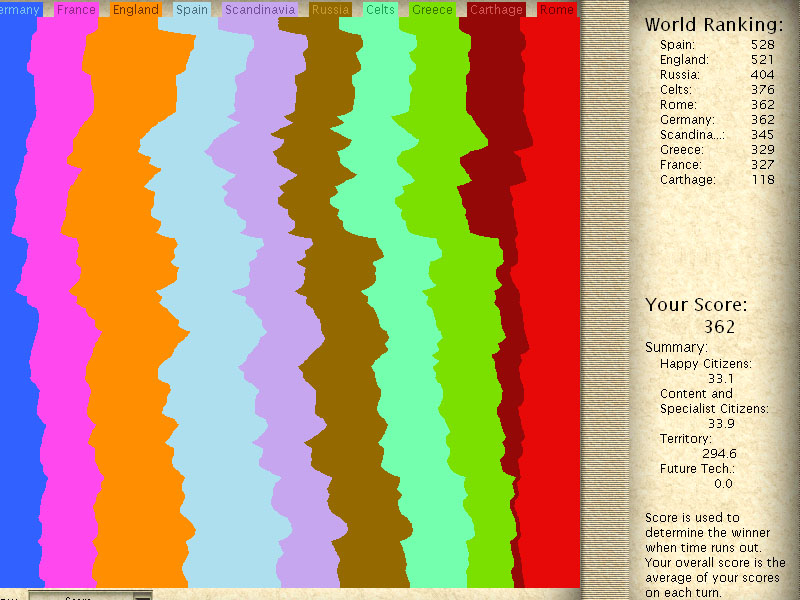Click the Germany label above the graph
The width and height of the screenshot is (800, 600).
21,10
